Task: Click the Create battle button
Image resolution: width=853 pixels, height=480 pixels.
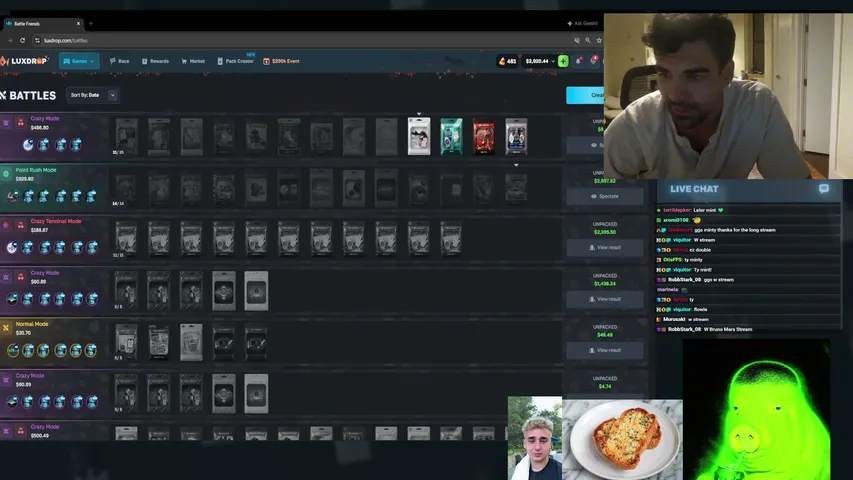Action: click(x=585, y=95)
